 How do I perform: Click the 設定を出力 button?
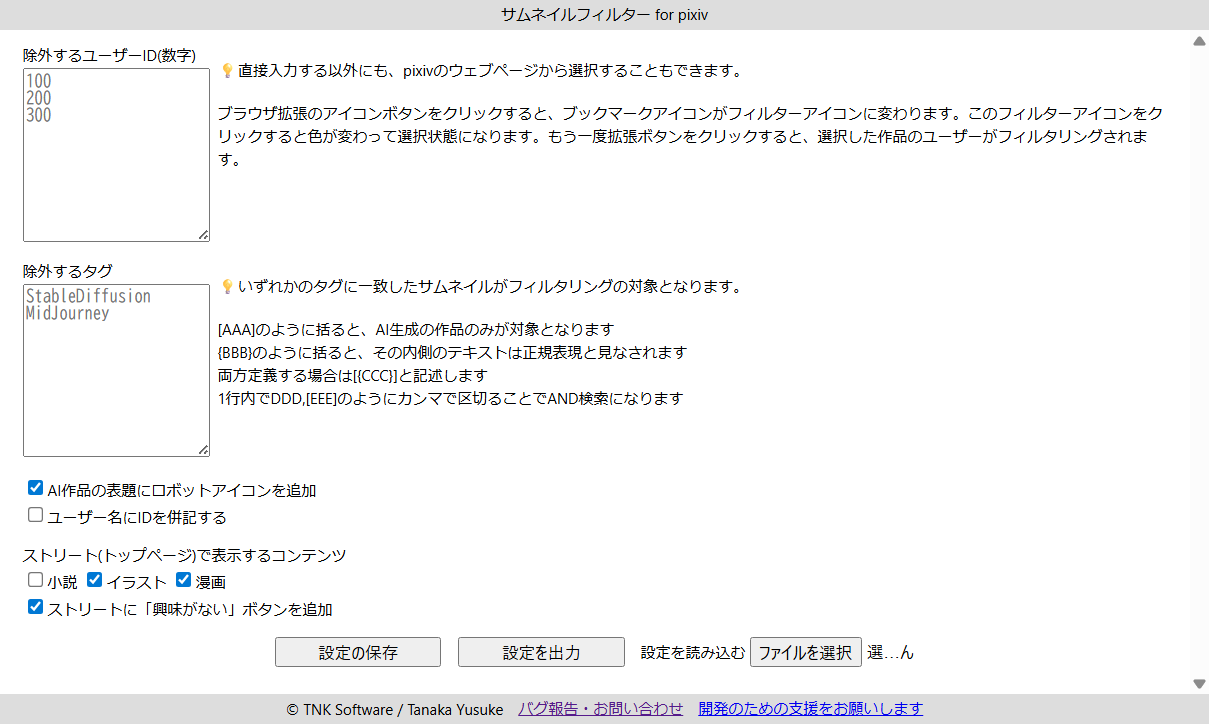click(541, 652)
